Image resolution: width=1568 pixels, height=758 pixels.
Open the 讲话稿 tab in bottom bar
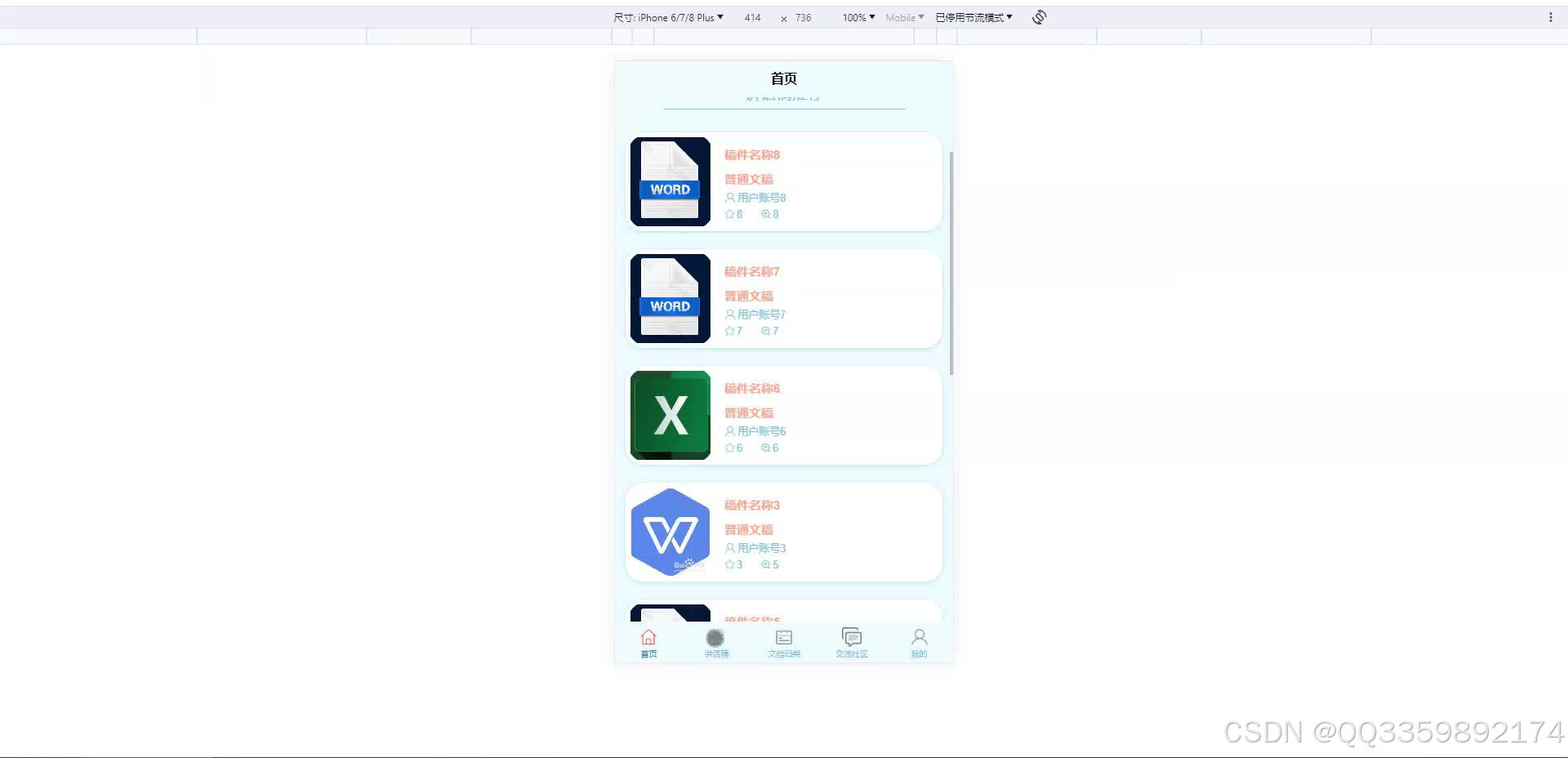coord(715,643)
